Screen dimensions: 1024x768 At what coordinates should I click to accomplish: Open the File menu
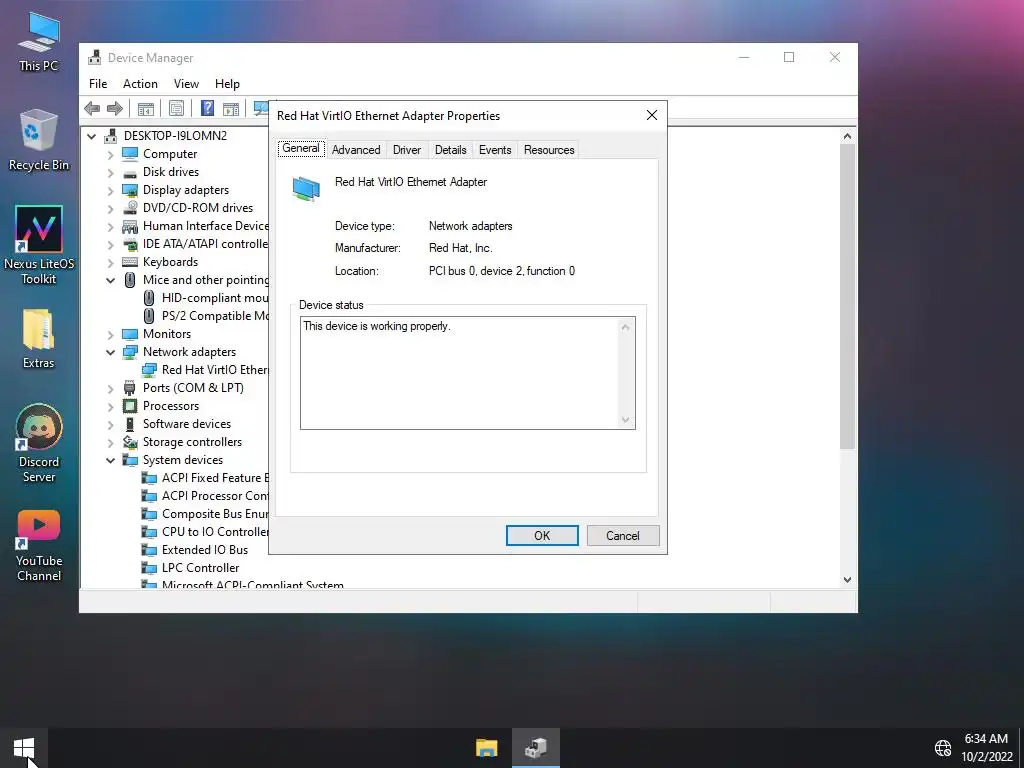point(98,84)
